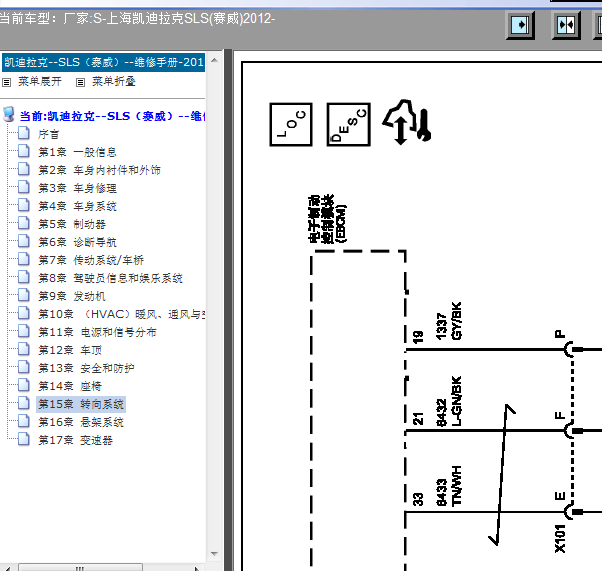Click the arrow-and-wrench diagnostic icon in diagram
Image resolution: width=602 pixels, height=571 pixels.
[x=407, y=122]
